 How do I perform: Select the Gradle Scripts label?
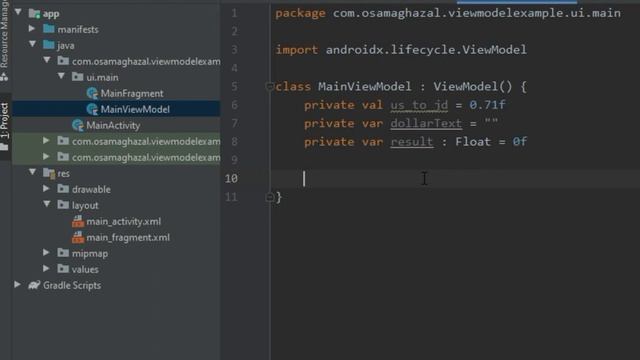point(72,285)
